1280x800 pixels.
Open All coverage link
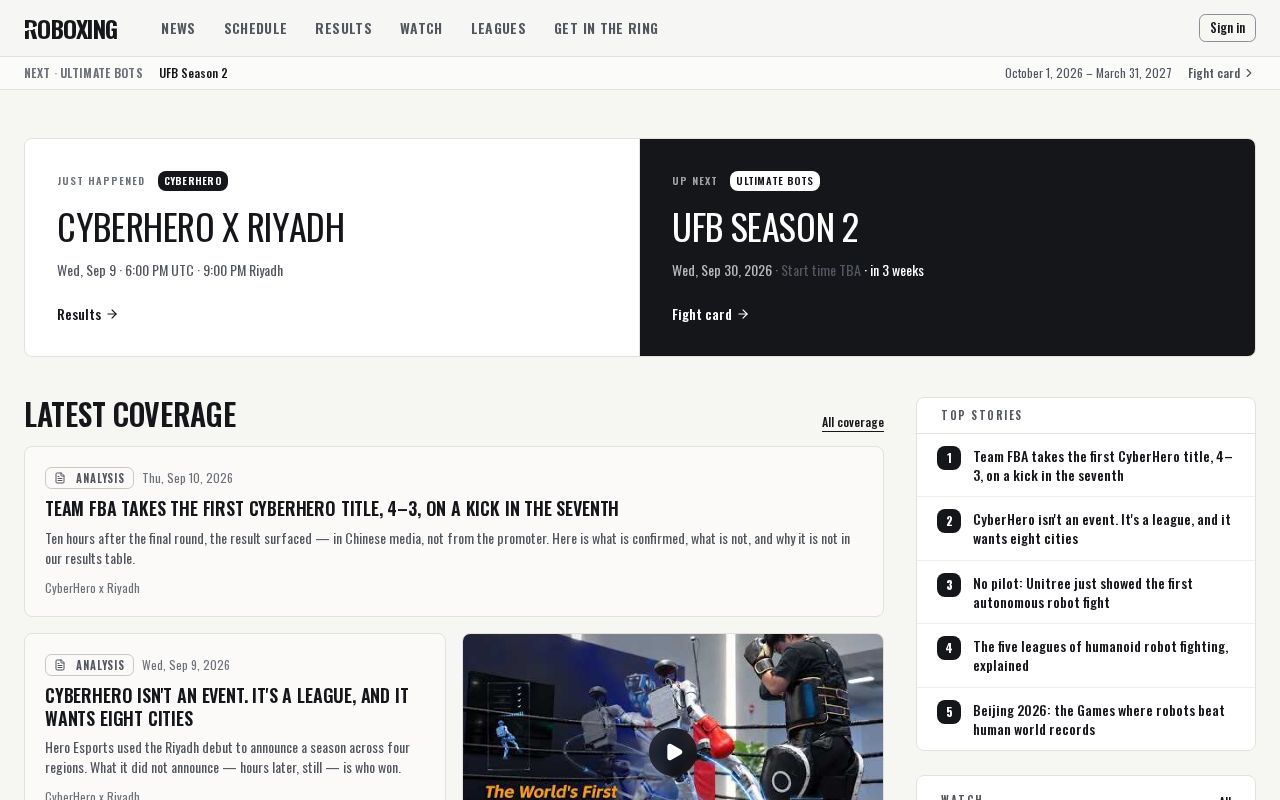[x=853, y=422]
